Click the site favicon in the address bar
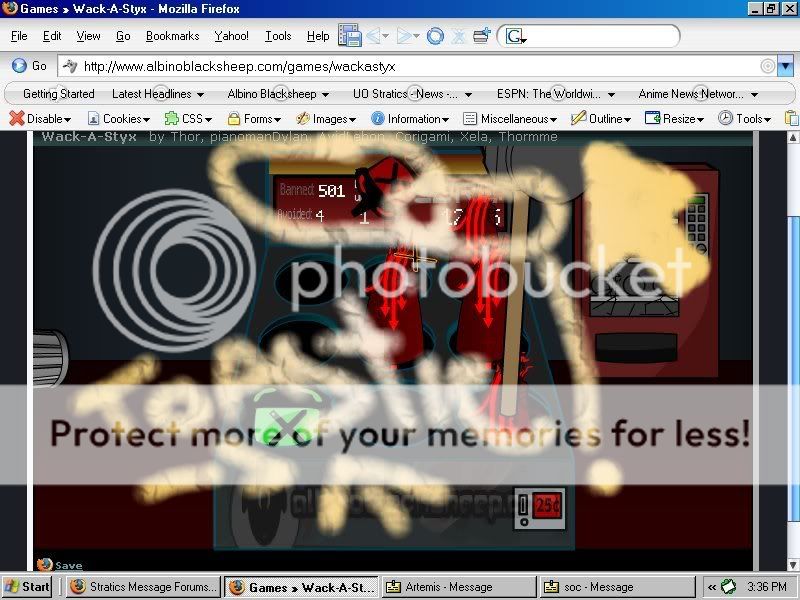This screenshot has width=800, height=600. click(69, 66)
